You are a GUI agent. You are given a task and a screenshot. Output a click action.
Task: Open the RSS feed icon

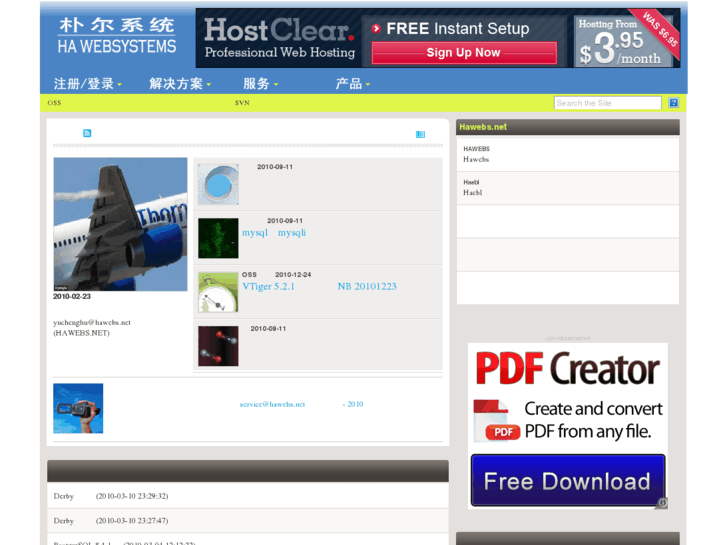87,133
